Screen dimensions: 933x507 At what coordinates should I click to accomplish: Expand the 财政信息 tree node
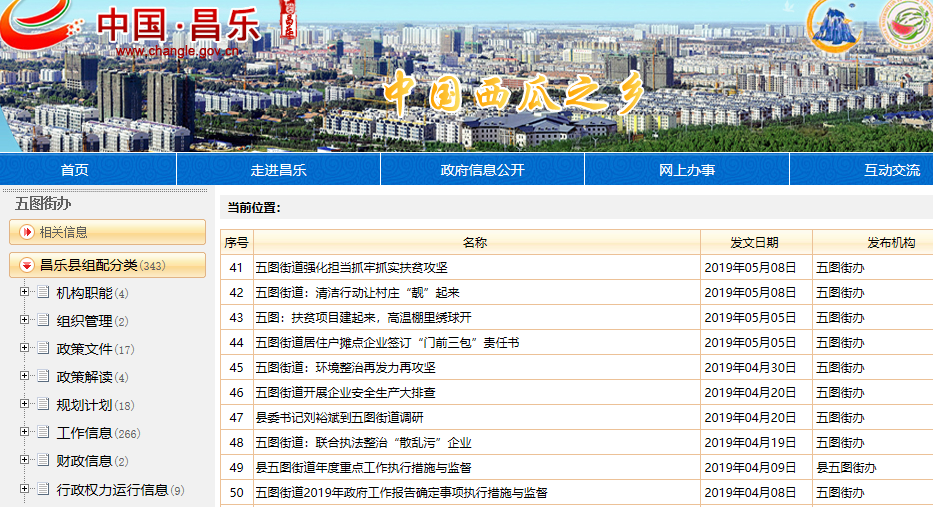pyautogui.click(x=25, y=461)
